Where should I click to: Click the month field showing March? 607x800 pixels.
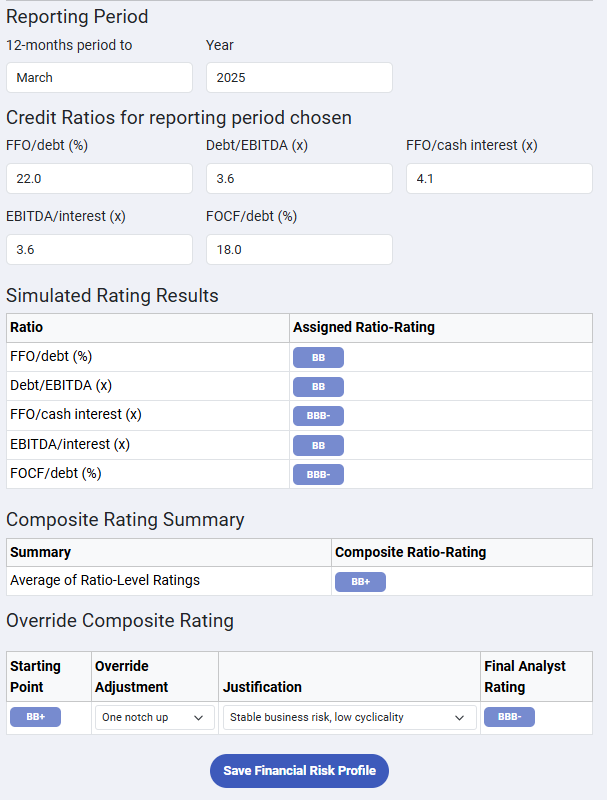[99, 77]
